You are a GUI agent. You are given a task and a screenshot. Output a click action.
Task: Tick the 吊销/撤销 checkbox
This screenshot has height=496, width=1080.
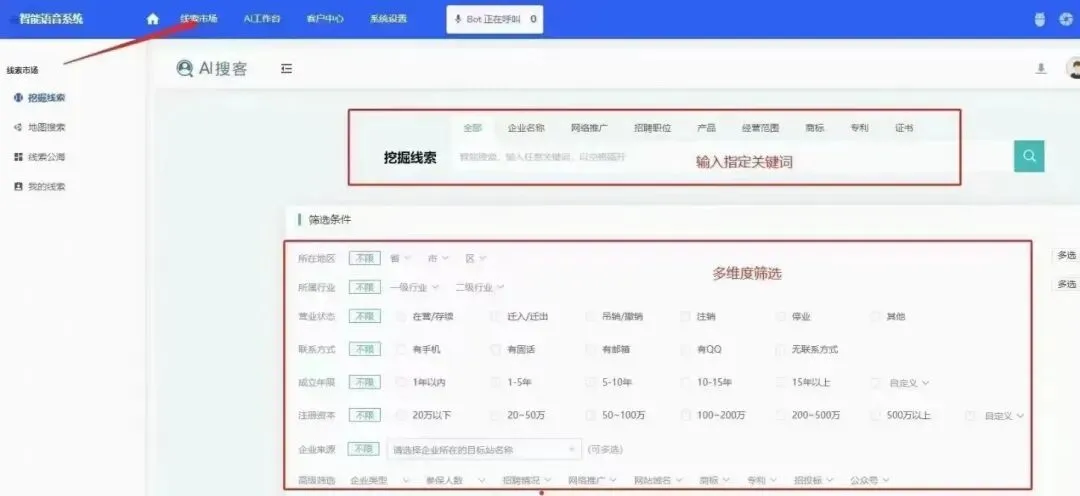(590, 317)
